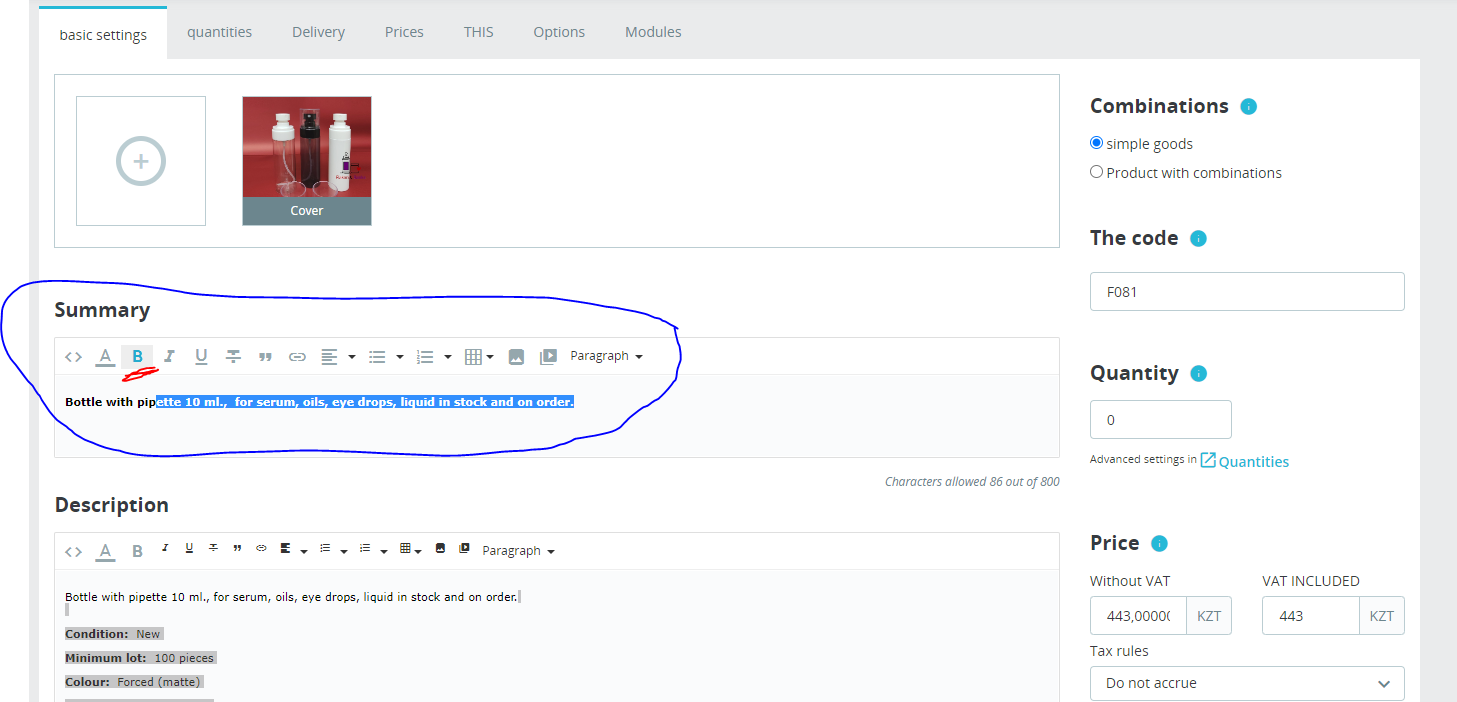Toggle Bold in Summary editor toolbar
The image size is (1457, 702).
(x=137, y=356)
